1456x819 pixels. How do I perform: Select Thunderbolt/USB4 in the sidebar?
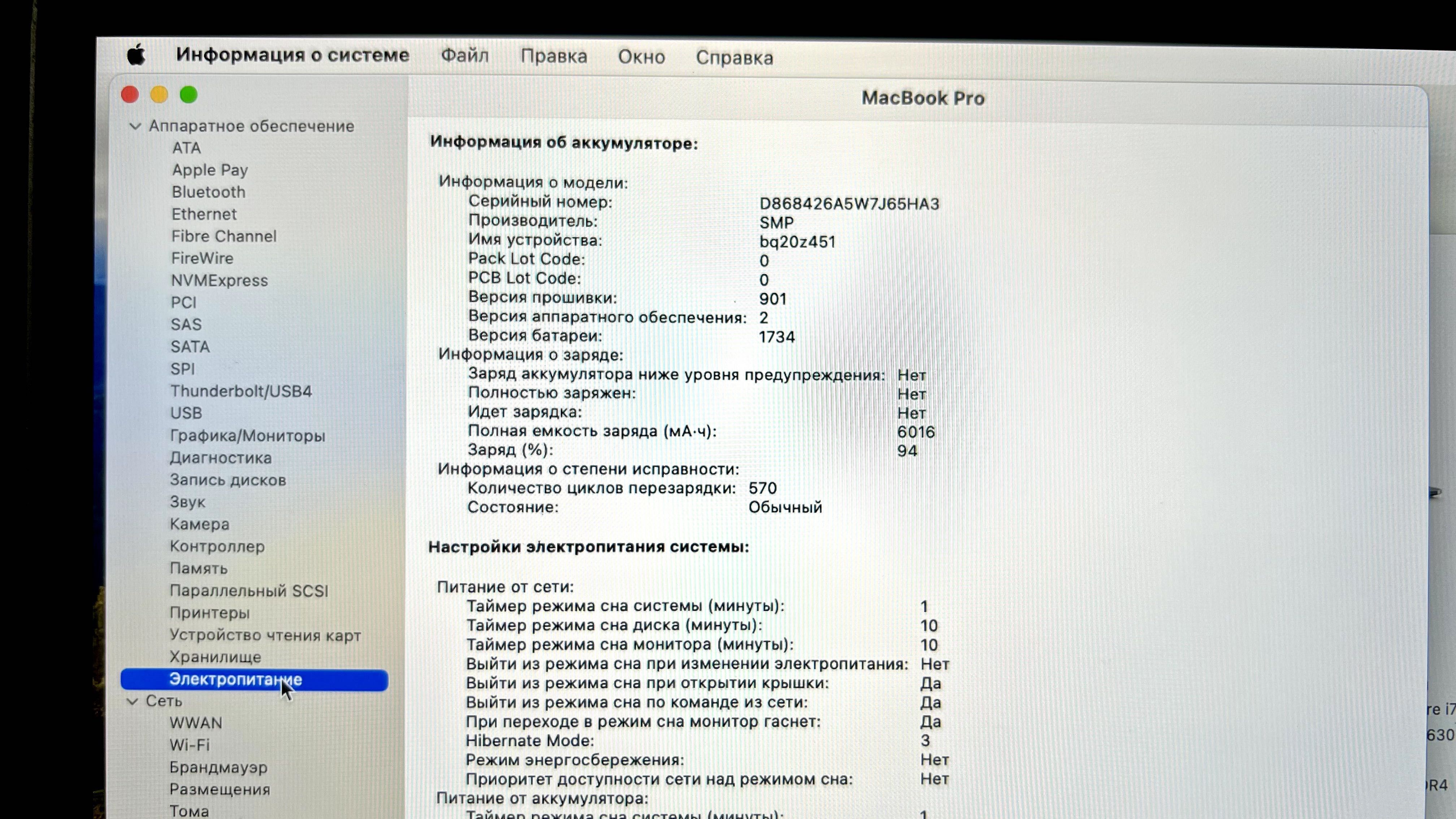(x=241, y=391)
